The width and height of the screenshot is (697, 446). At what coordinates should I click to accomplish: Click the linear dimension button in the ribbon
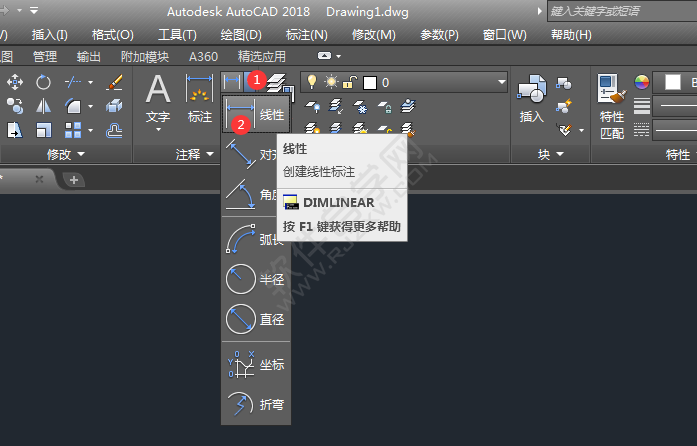[232, 82]
